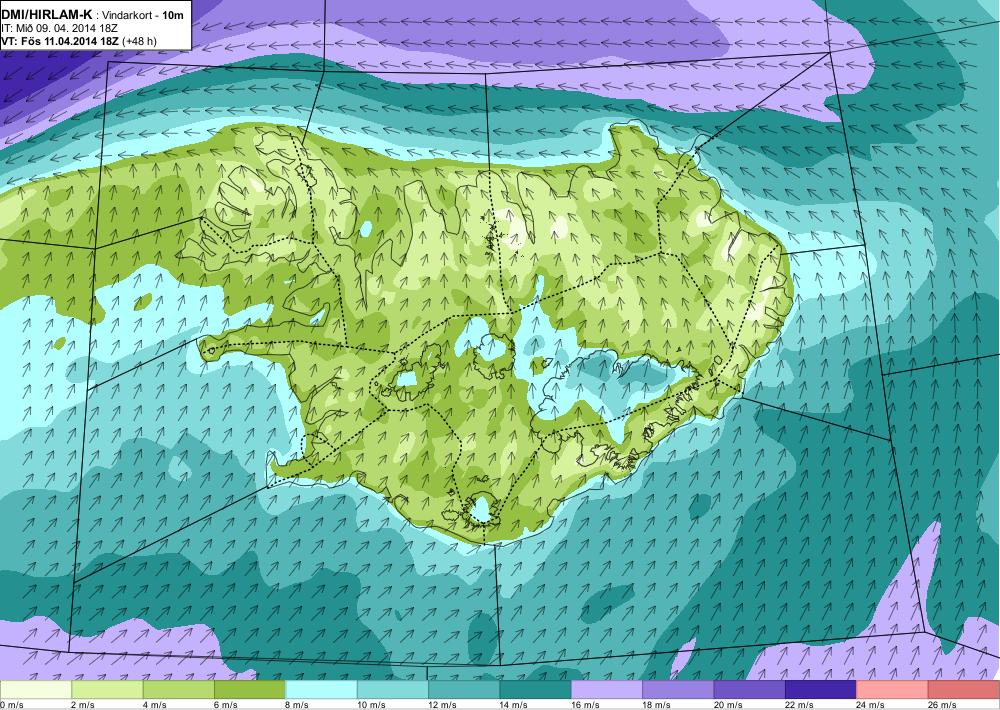The width and height of the screenshot is (1000, 710).
Task: Click the '24 m/s' legend label
Action: 872,705
